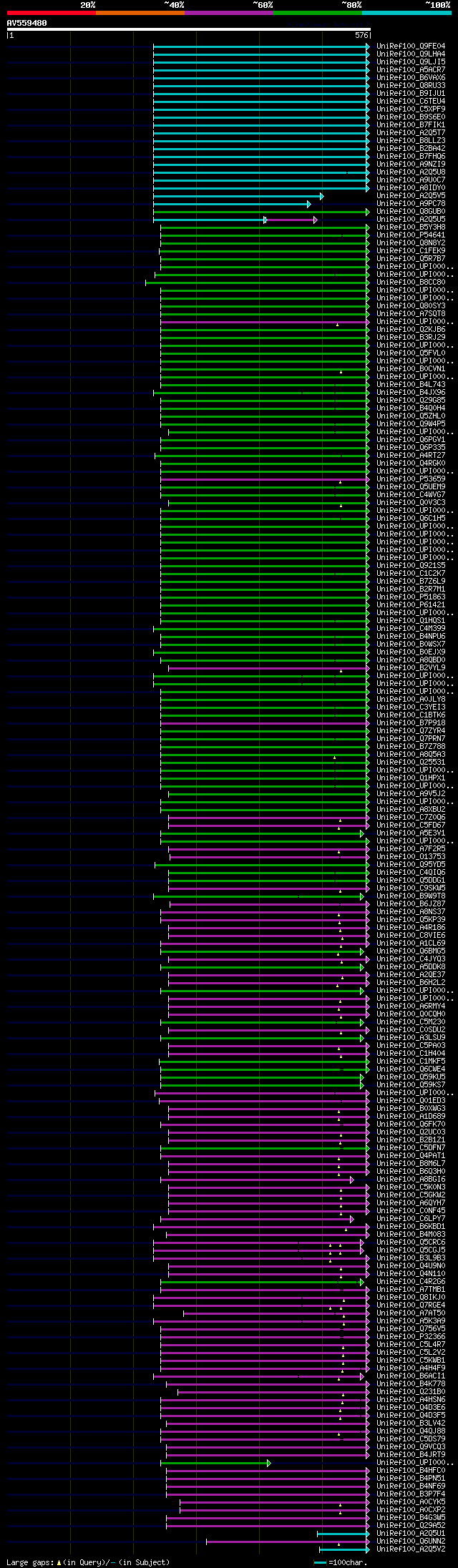458x1568 pixels.
Task: Open hit UniRef100_Q9FE04
Action: click(411, 46)
